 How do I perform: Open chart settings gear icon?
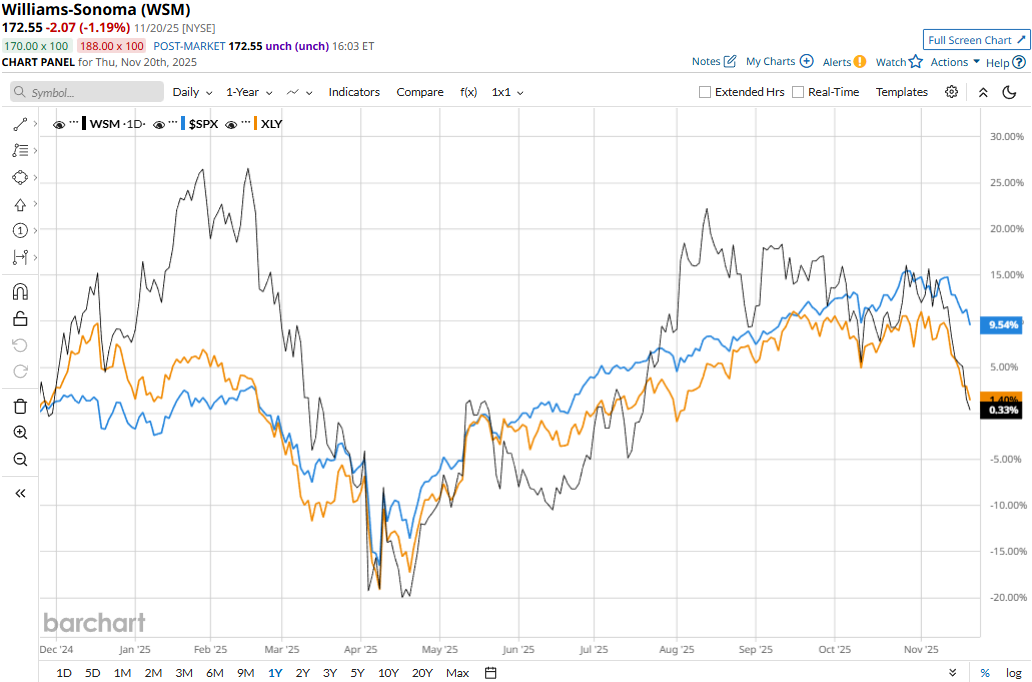[x=951, y=92]
